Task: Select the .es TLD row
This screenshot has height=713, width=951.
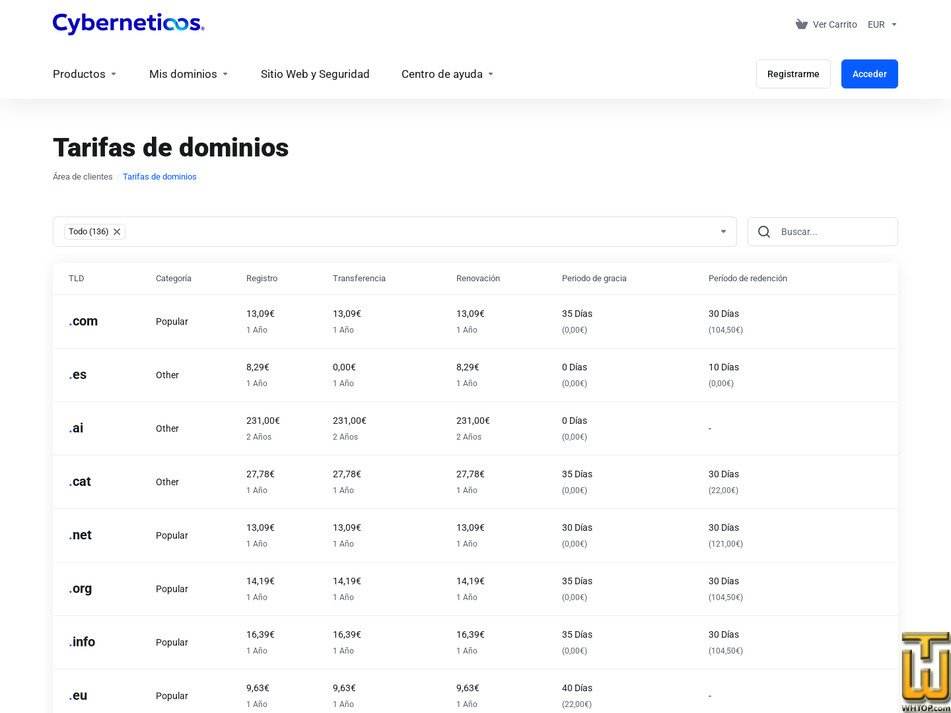Action: coord(476,375)
